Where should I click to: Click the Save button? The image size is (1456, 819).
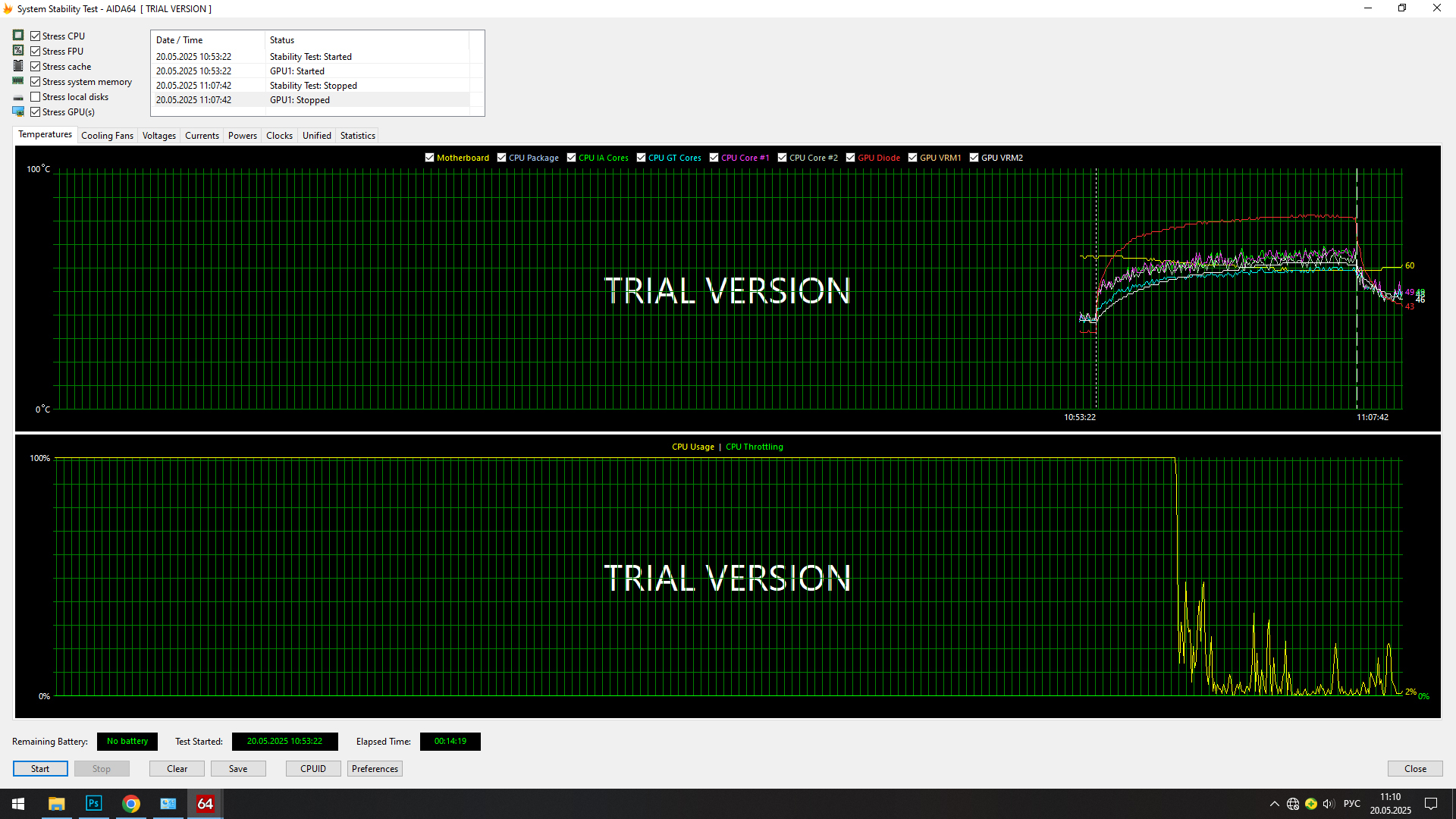point(238,769)
